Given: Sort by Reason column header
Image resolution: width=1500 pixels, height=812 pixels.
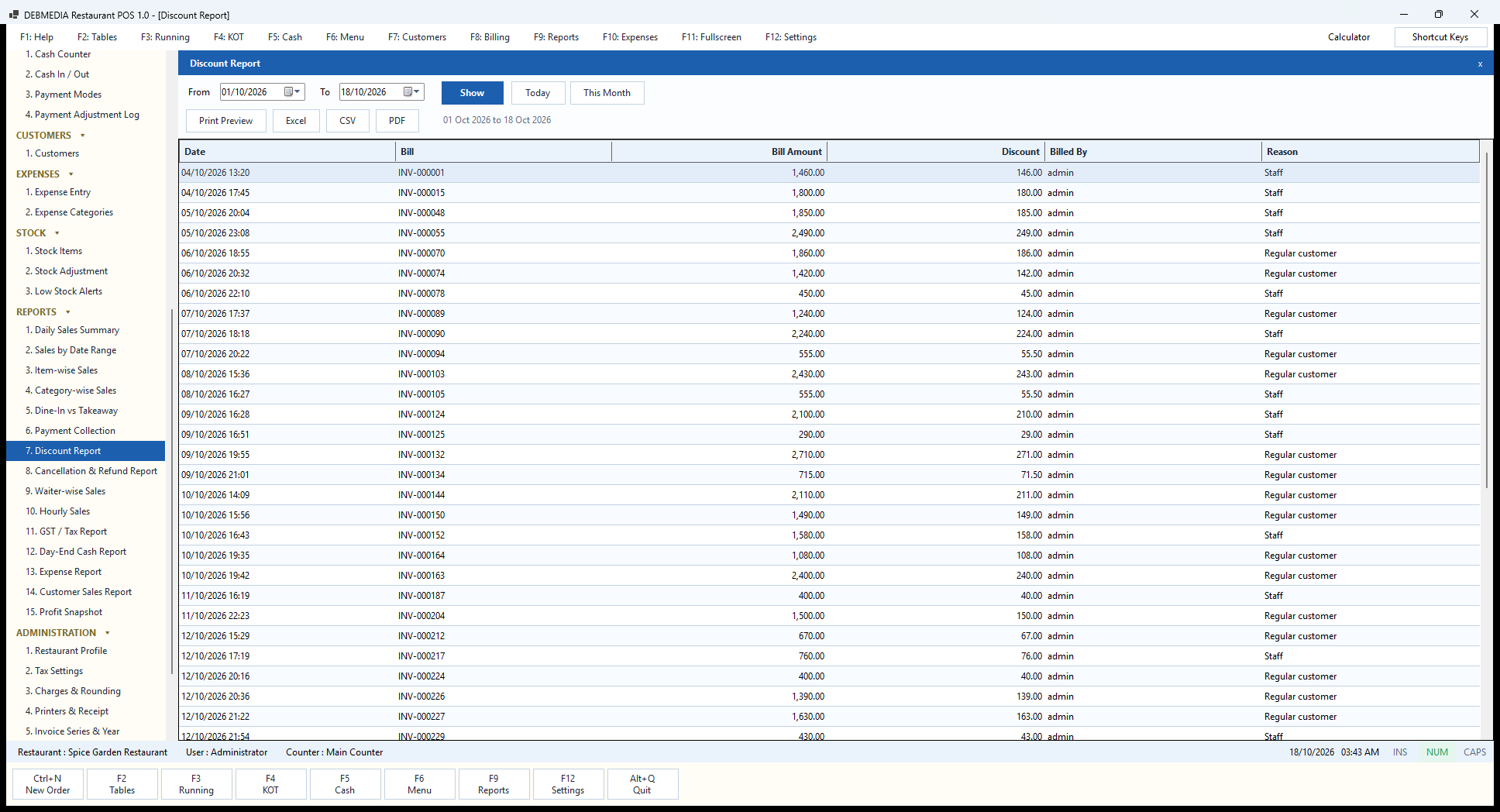Looking at the screenshot, I should click(x=1371, y=152).
